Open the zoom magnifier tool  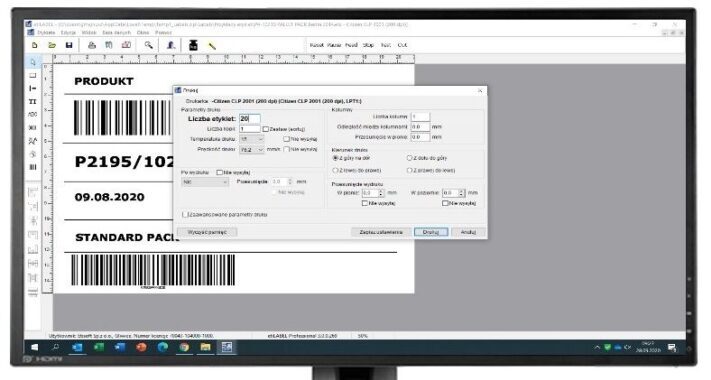click(x=148, y=45)
